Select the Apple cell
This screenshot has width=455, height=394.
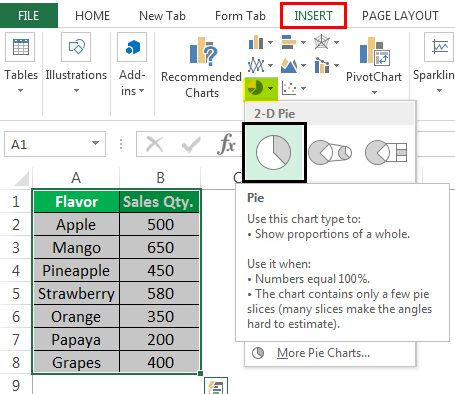pyautogui.click(x=76, y=224)
